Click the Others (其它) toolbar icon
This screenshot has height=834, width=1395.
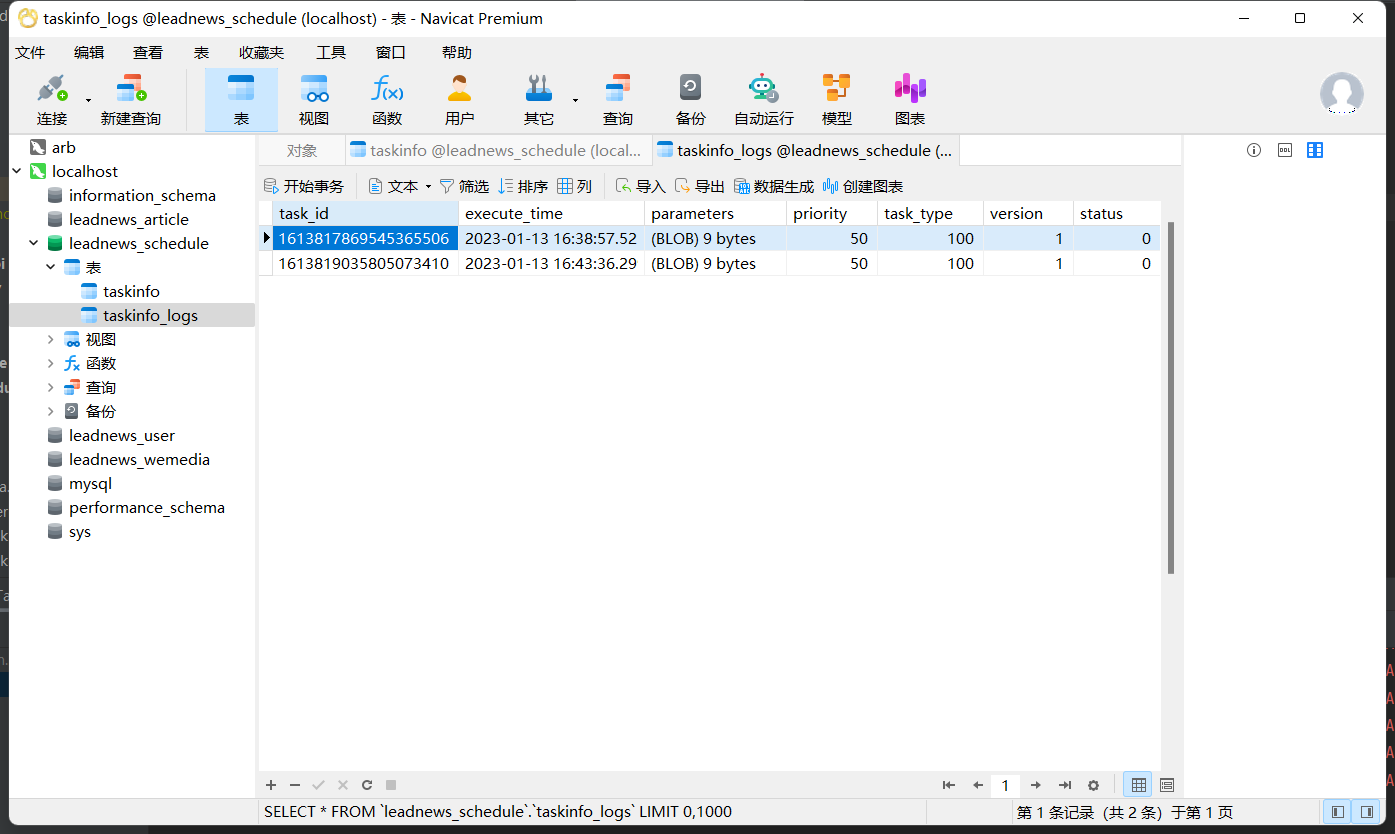tap(539, 99)
